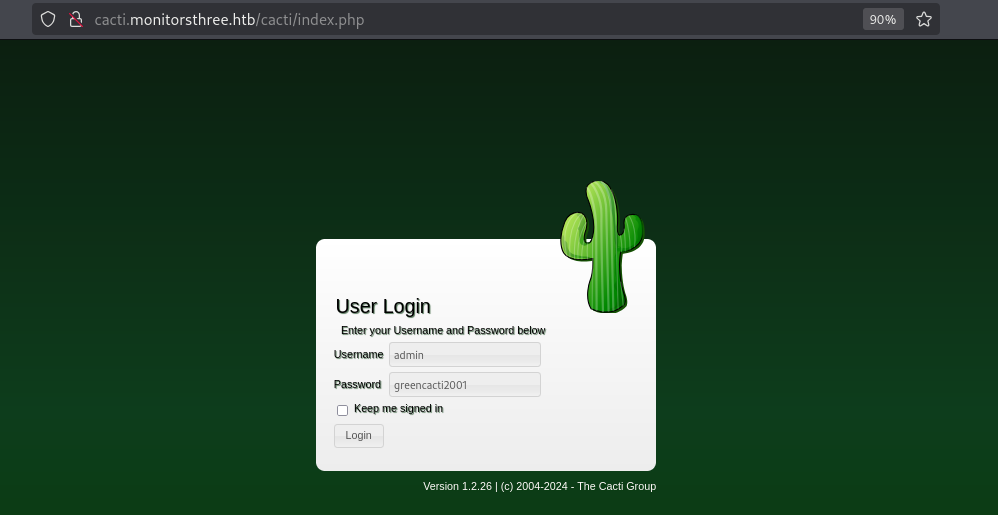Select the Enter your Username and Password below text
Viewport: 998px width, 515px height.
point(443,330)
